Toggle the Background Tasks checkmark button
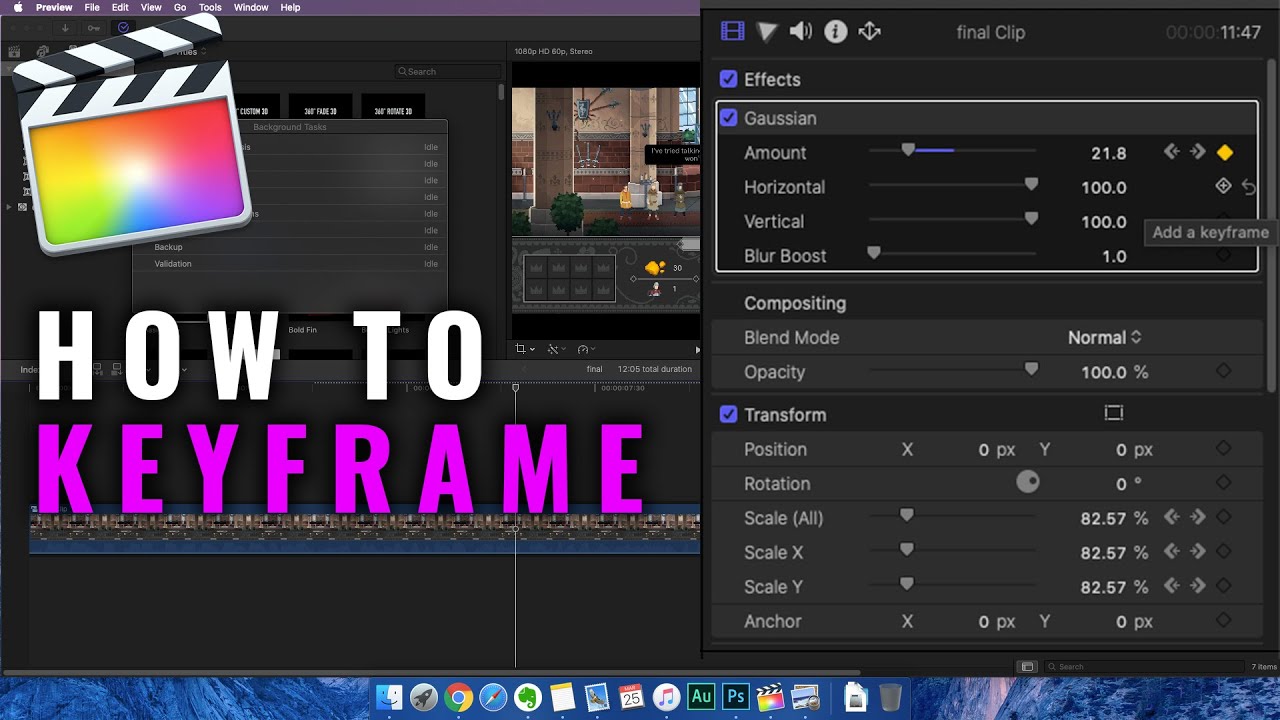The height and width of the screenshot is (720, 1280). (123, 28)
